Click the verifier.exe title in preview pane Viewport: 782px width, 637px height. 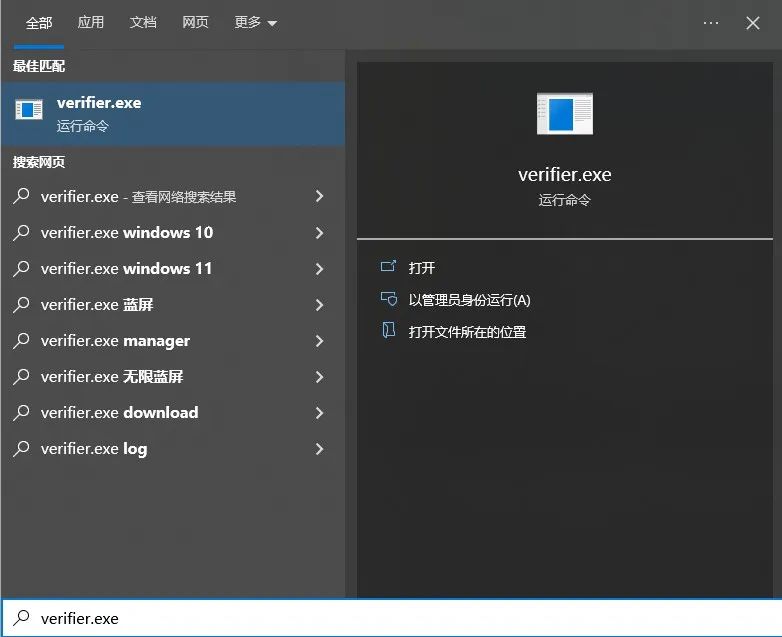pos(565,175)
